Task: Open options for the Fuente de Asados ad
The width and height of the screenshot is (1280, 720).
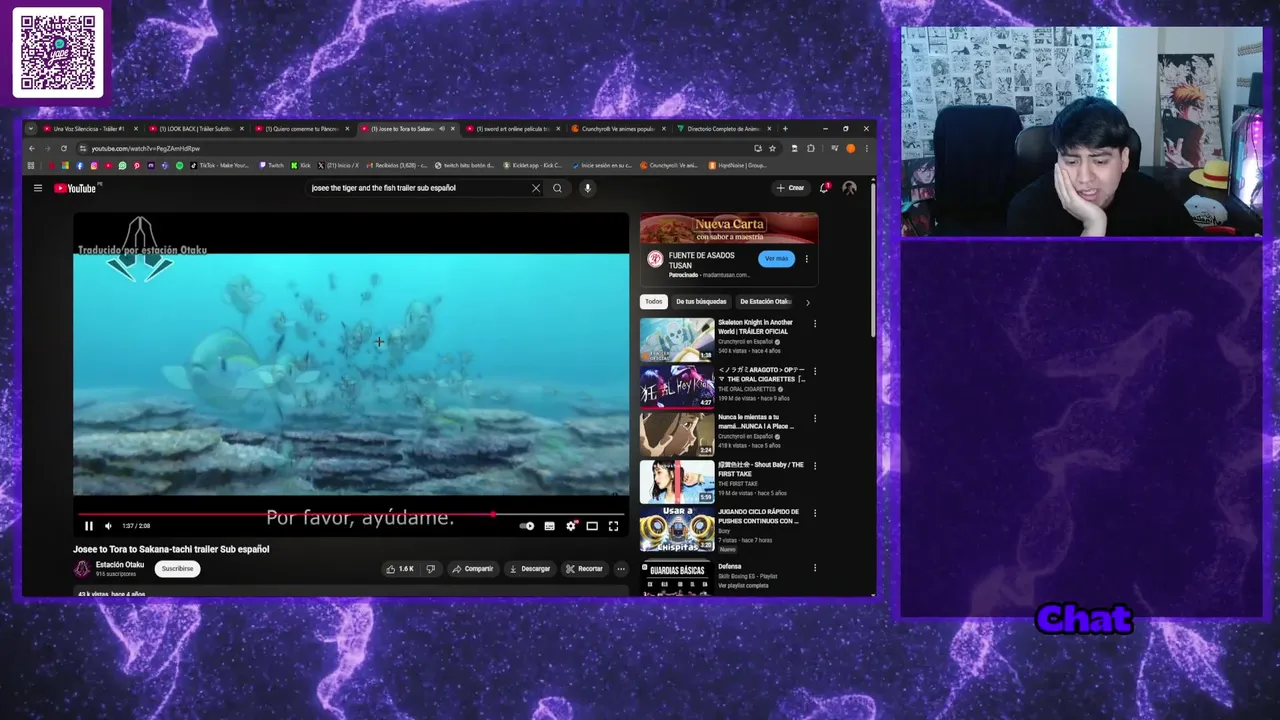Action: (x=807, y=259)
